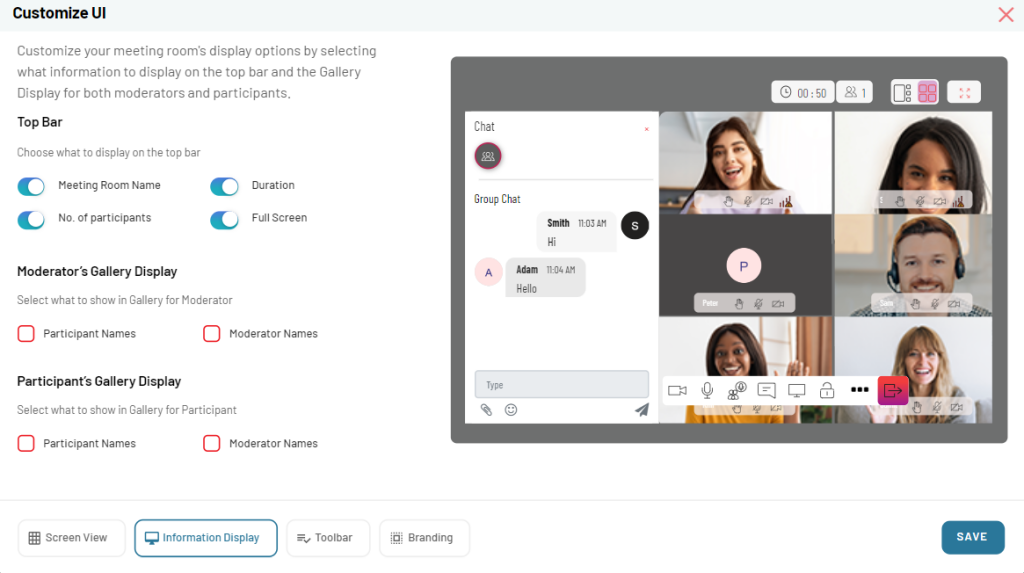Image resolution: width=1024 pixels, height=573 pixels.
Task: Click the meeting duration timer 00:50
Action: (803, 92)
